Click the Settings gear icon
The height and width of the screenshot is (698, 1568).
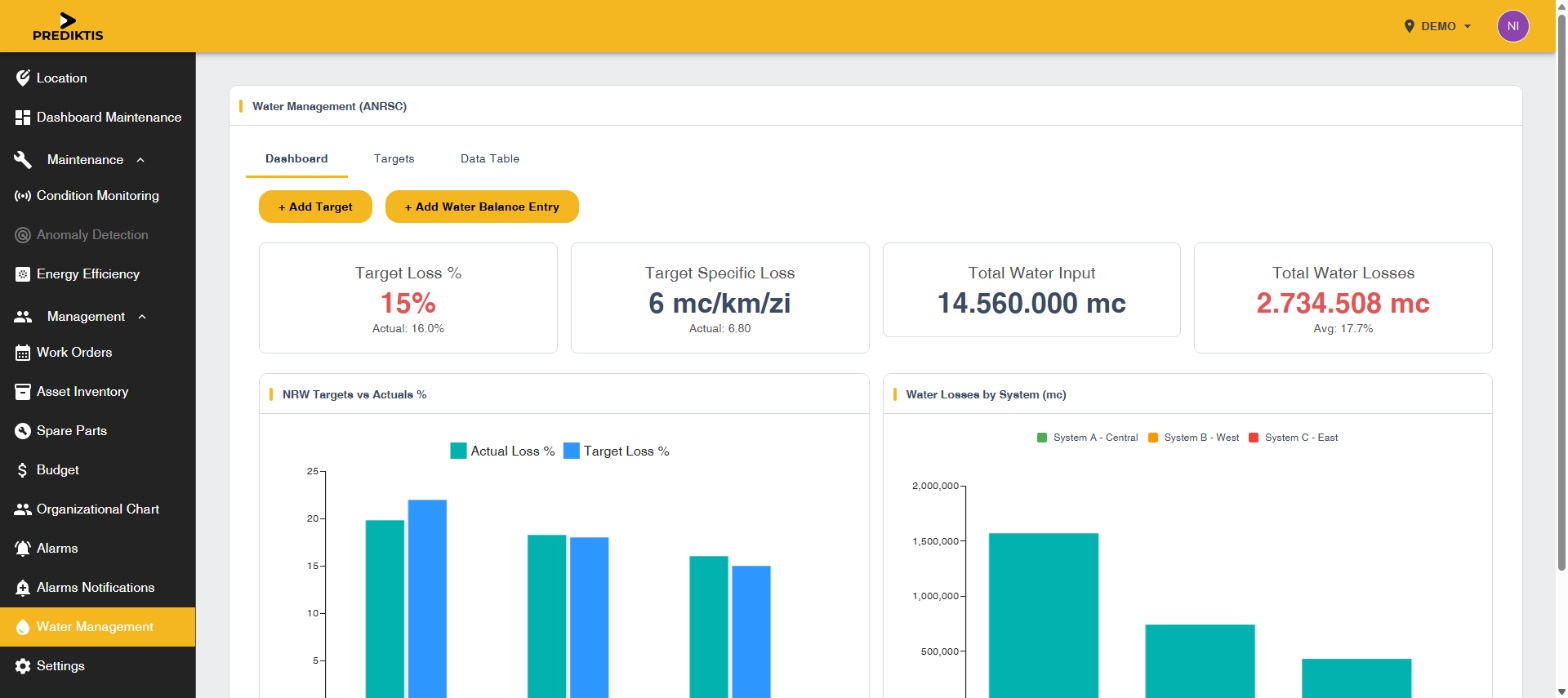23,666
